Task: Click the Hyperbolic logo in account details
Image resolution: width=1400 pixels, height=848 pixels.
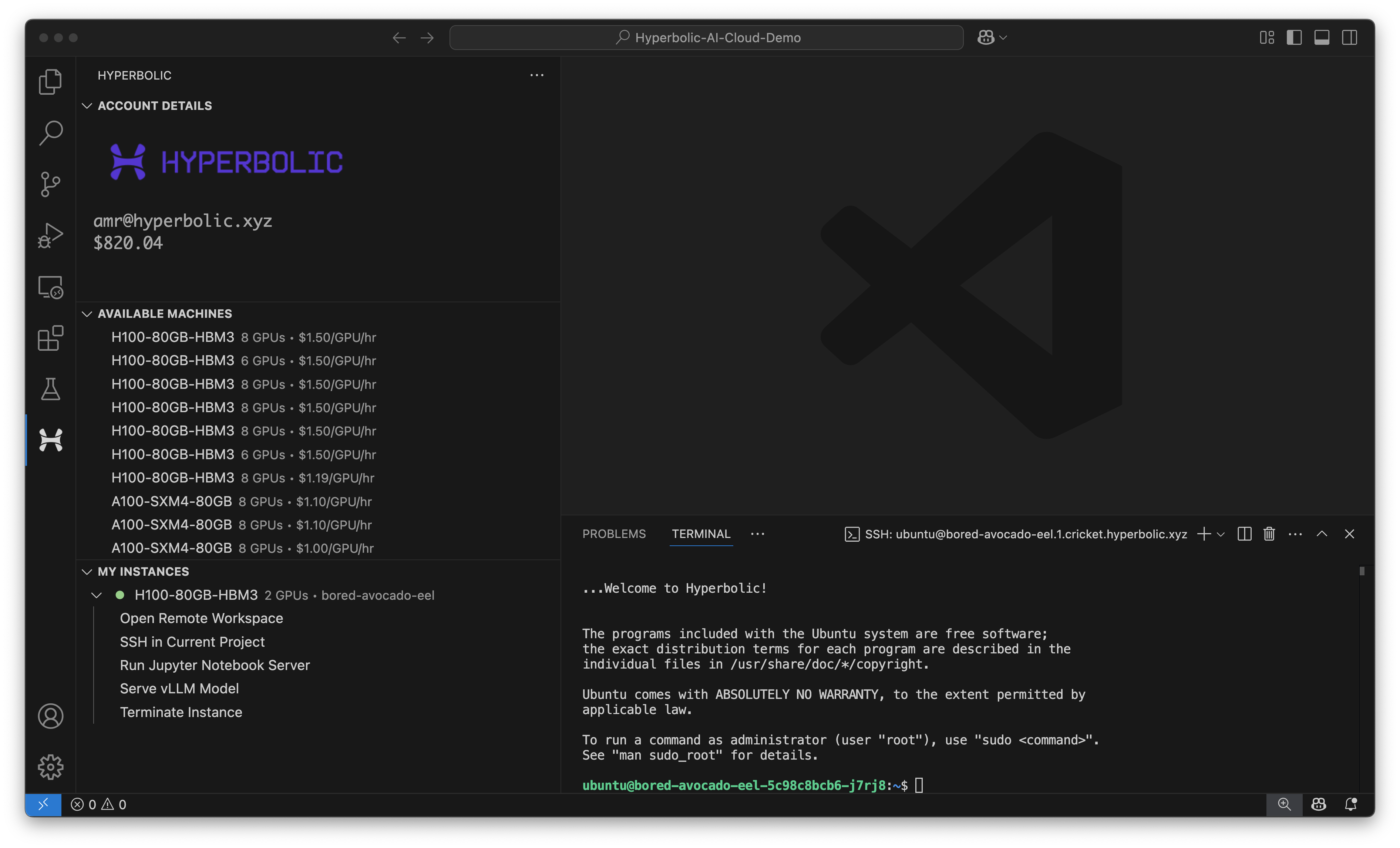Action: coord(227,162)
